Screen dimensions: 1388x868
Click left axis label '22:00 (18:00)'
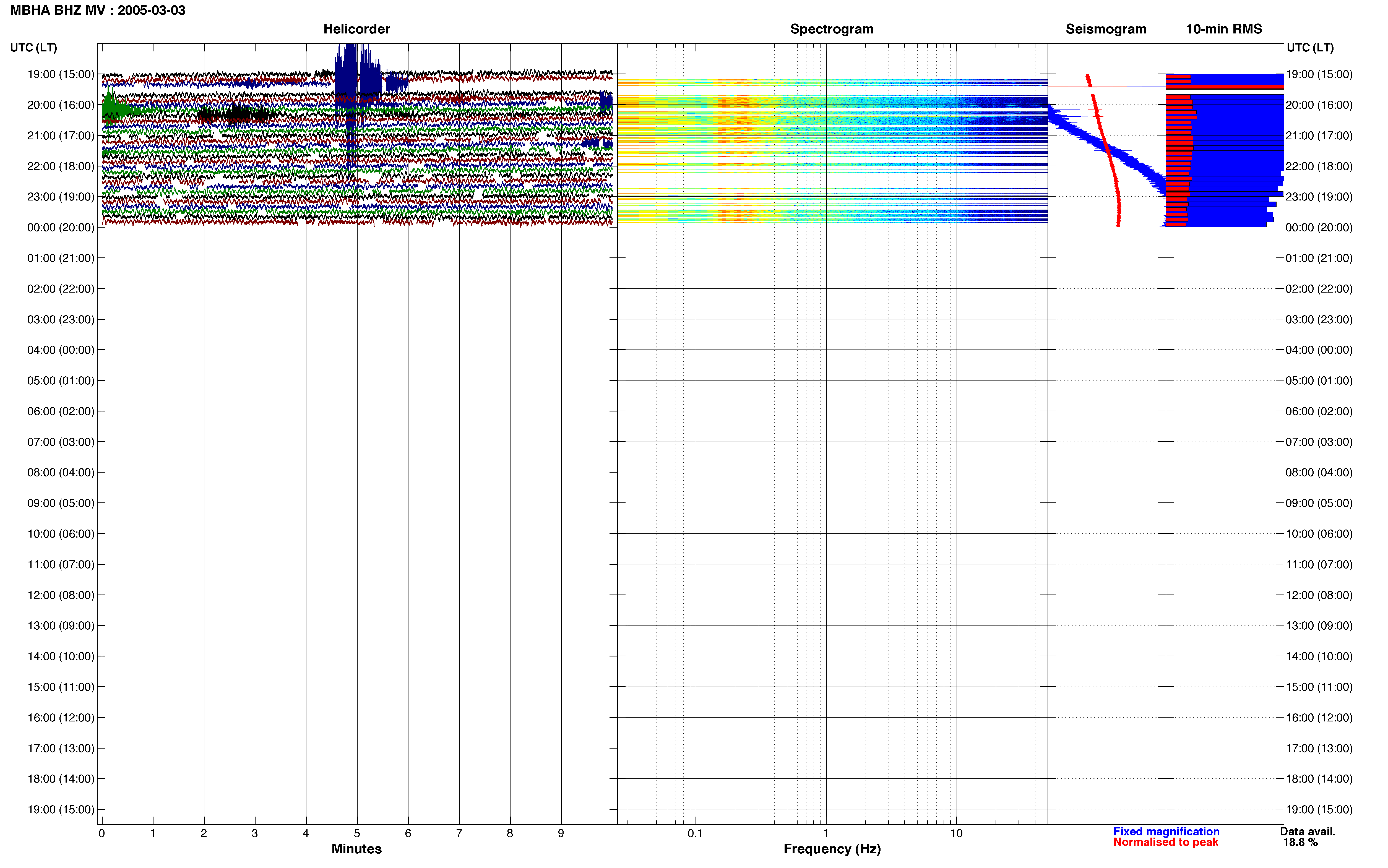(x=61, y=166)
